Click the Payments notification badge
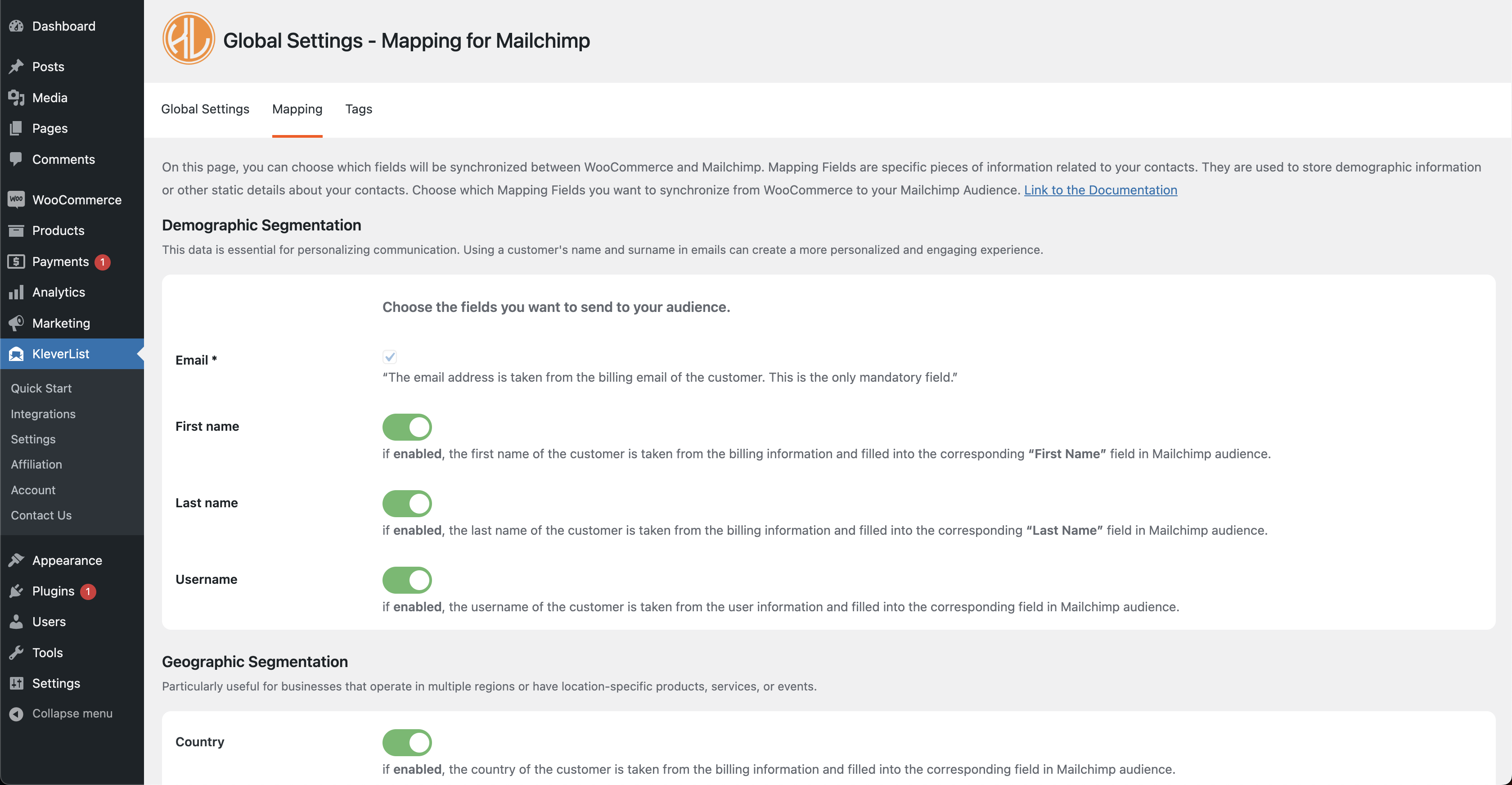Image resolution: width=1512 pixels, height=785 pixels. point(102,262)
